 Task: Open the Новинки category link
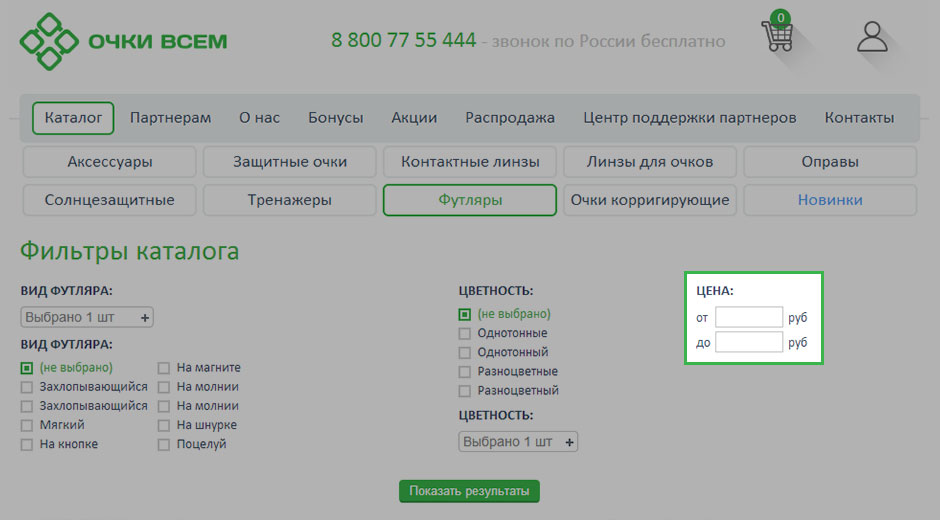[830, 200]
